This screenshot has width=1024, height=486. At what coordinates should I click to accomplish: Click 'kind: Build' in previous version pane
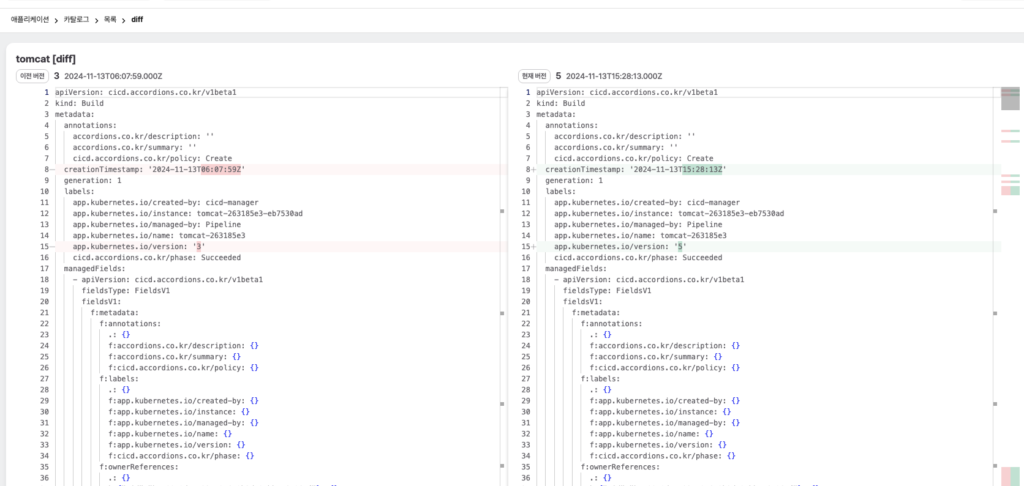tap(79, 103)
